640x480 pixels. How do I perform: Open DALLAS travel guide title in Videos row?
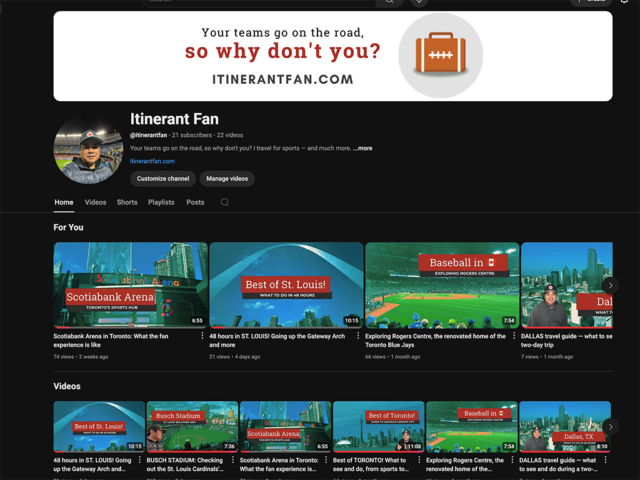coord(558,464)
